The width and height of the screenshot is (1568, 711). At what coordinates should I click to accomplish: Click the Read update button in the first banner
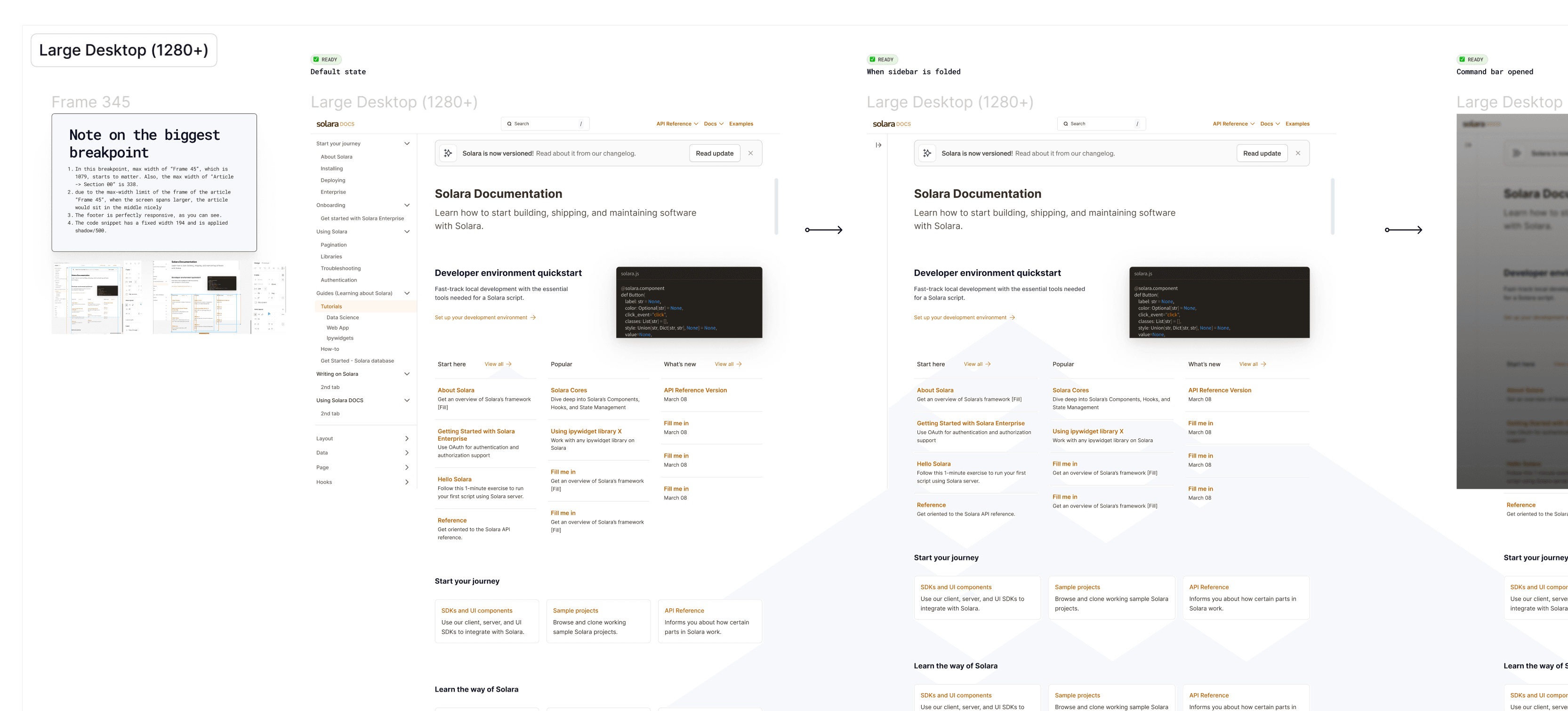tap(714, 154)
